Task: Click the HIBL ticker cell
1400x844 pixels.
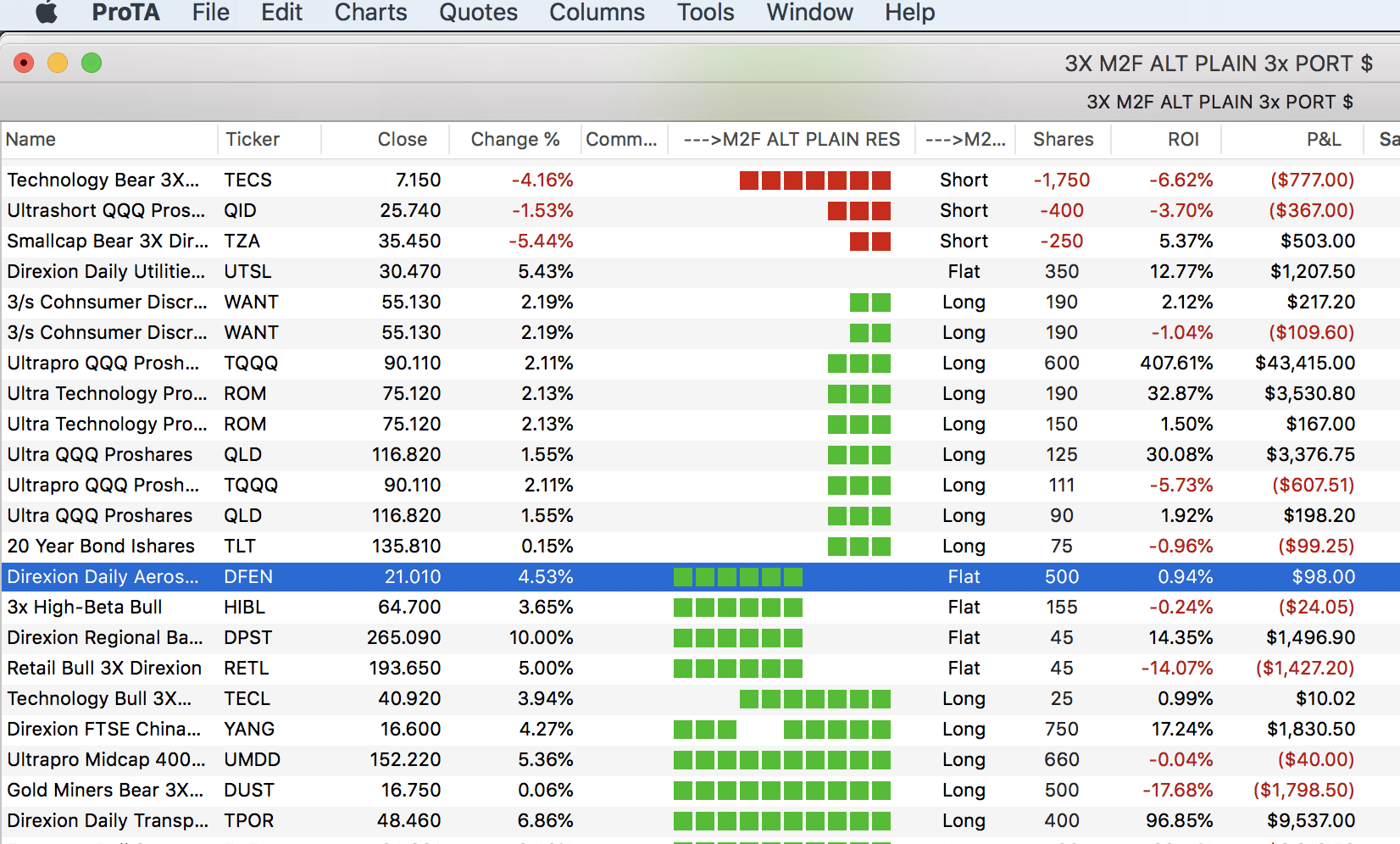Action: point(244,608)
